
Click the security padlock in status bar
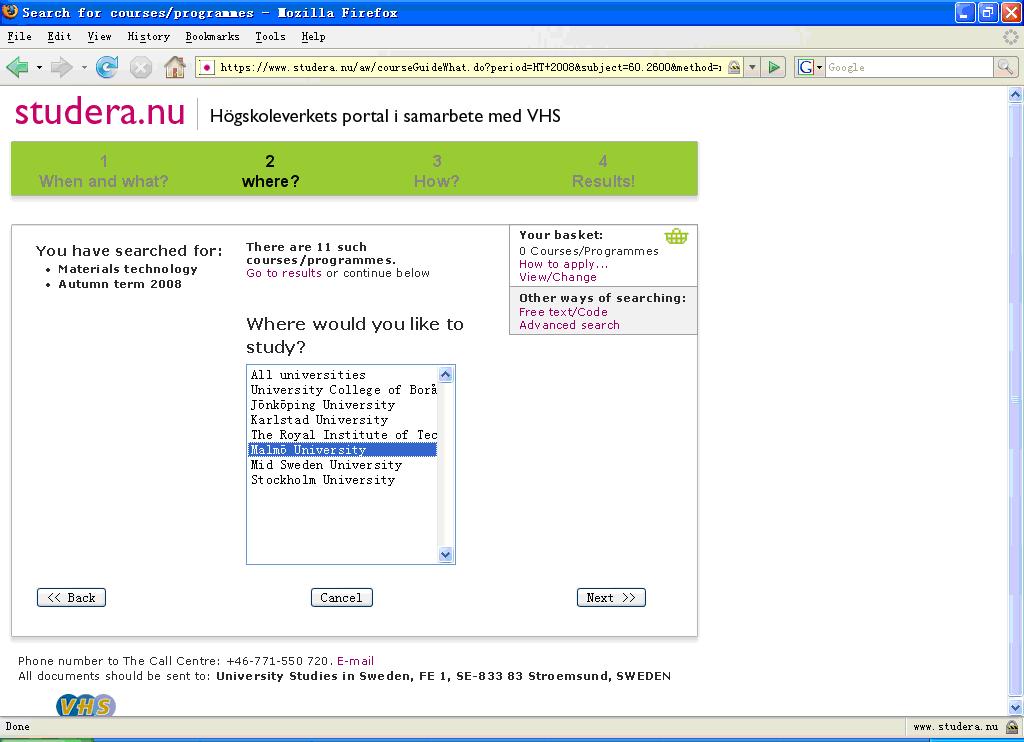(x=1012, y=726)
